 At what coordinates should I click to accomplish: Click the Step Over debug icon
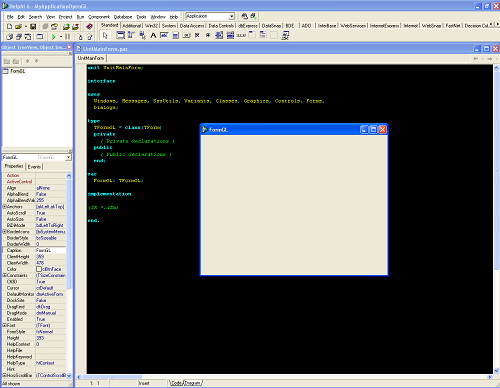click(89, 37)
